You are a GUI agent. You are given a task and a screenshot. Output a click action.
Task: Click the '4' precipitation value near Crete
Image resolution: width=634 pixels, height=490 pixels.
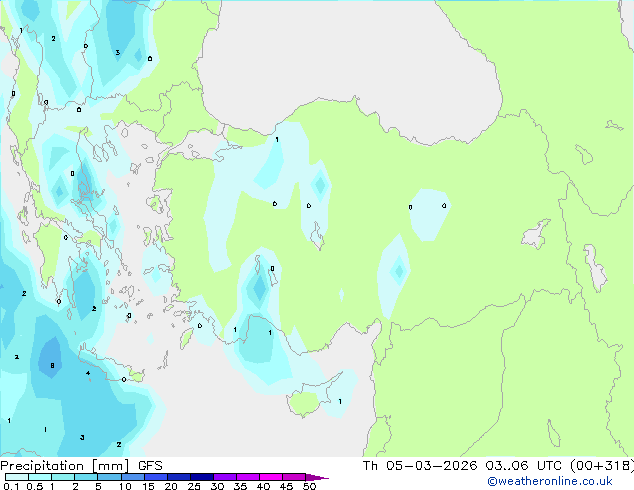coord(88,373)
